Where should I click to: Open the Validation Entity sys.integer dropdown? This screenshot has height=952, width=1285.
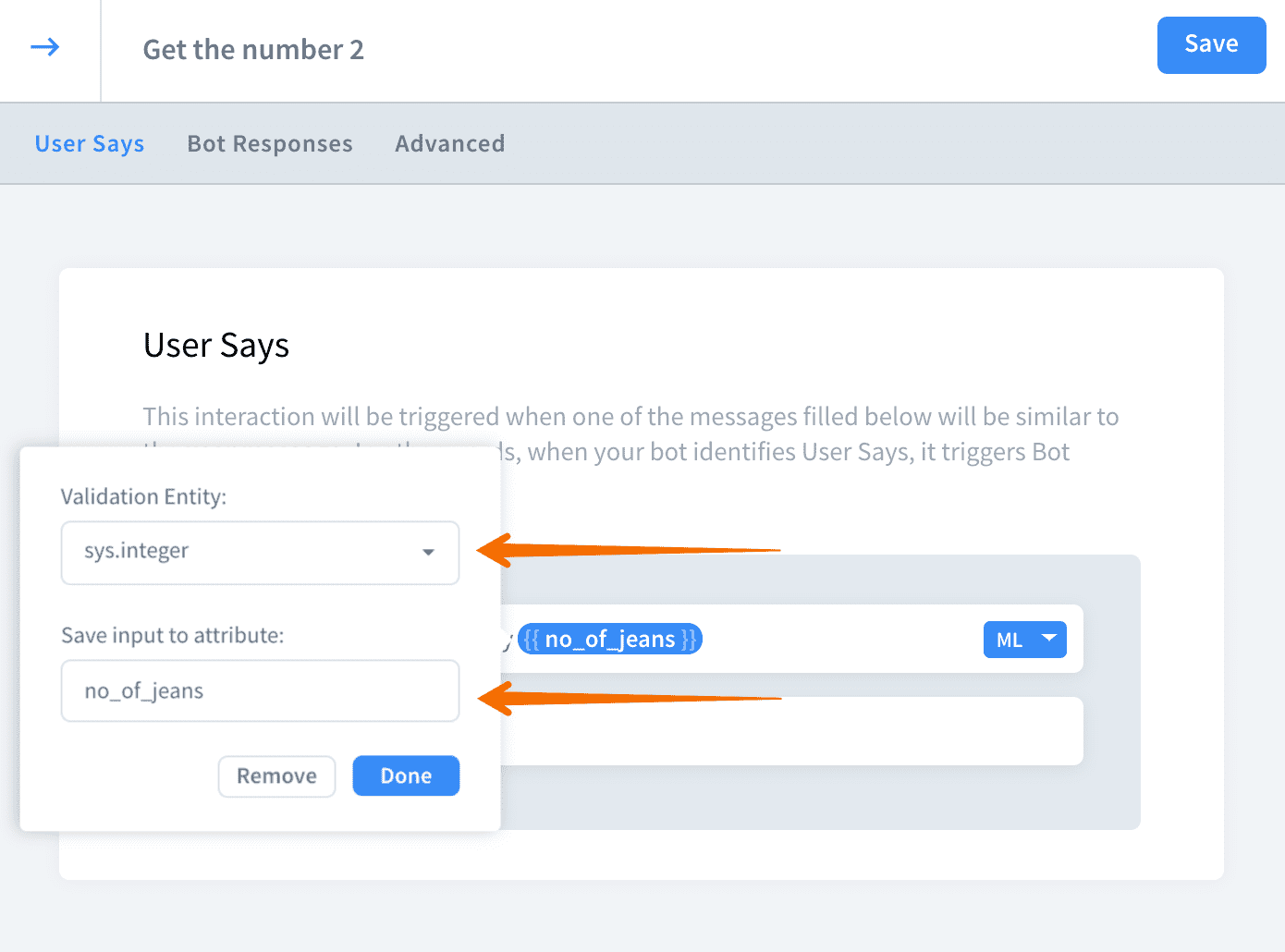pyautogui.click(x=260, y=553)
